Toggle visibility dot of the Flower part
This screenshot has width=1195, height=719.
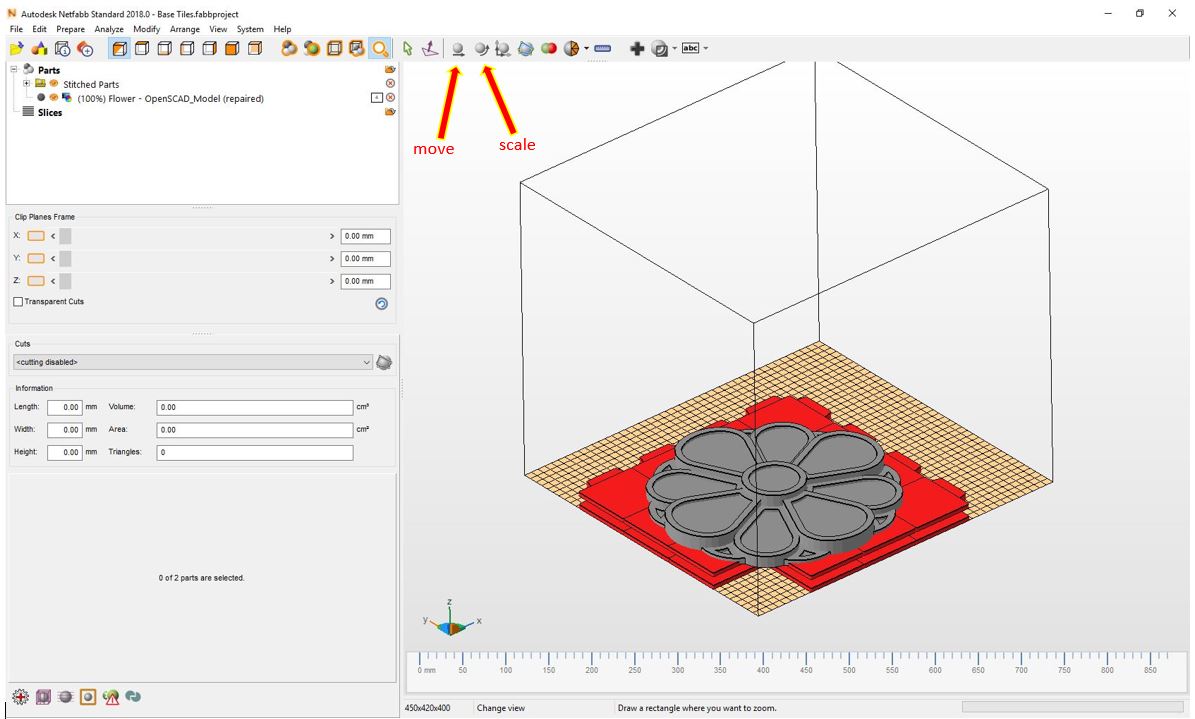(x=41, y=98)
